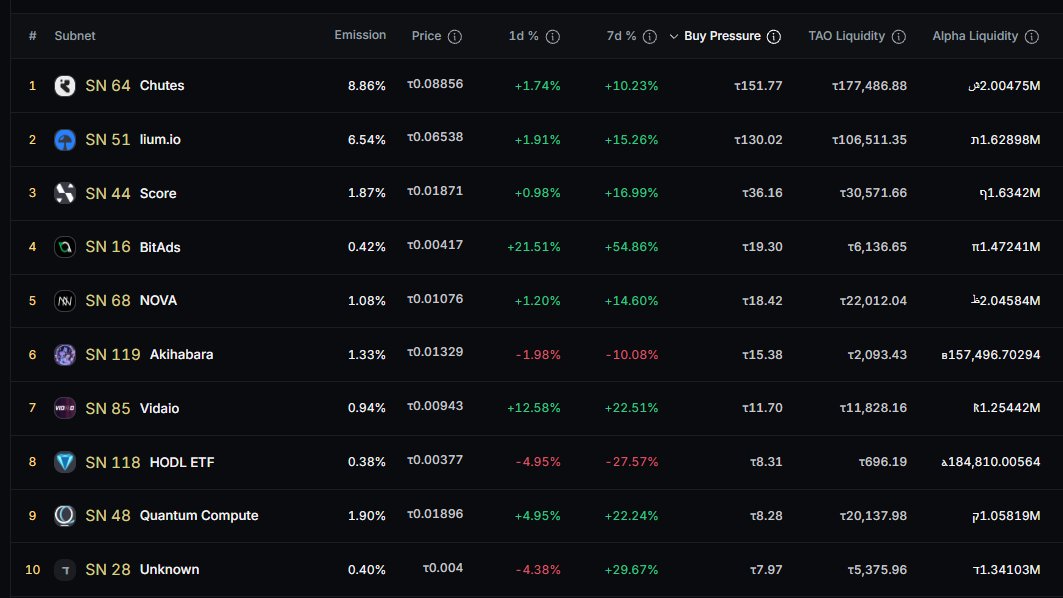Open the HODL ETF shield logo
Screen dimensions: 1063x598
(64, 462)
